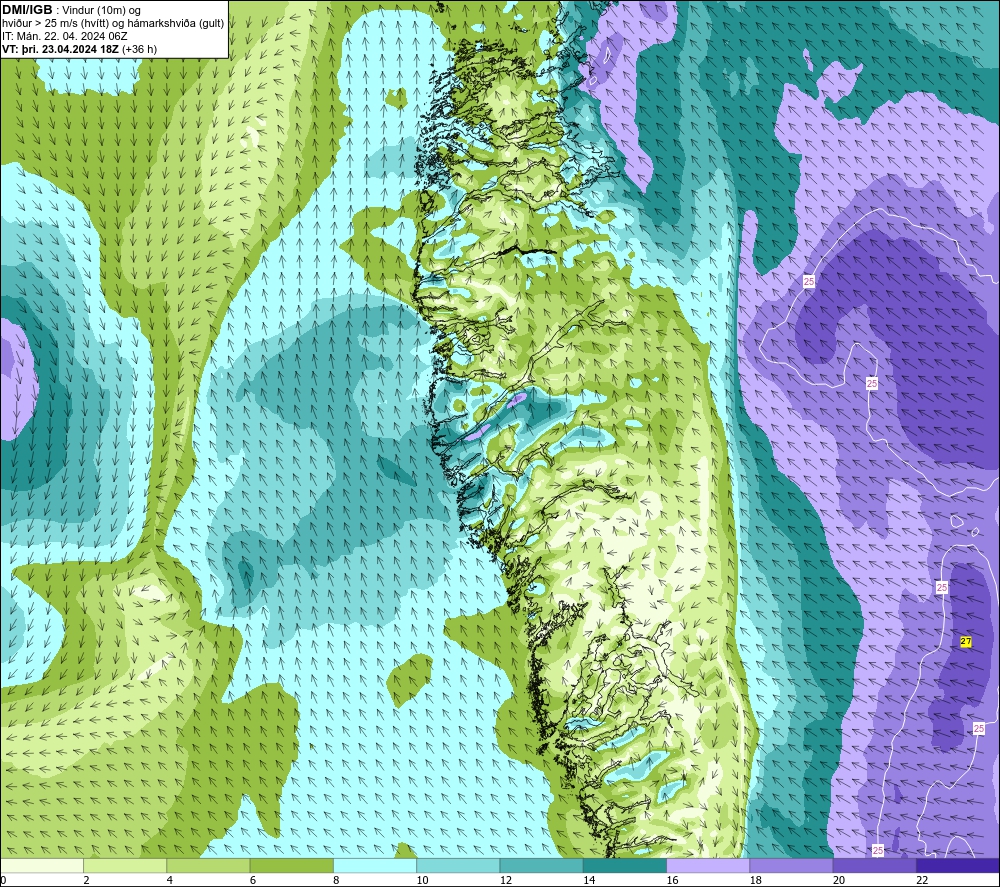Screen dimensions: 1000x887
Task: Click the 10–12 m/s light teal legend swatch
Action: click(x=458, y=866)
